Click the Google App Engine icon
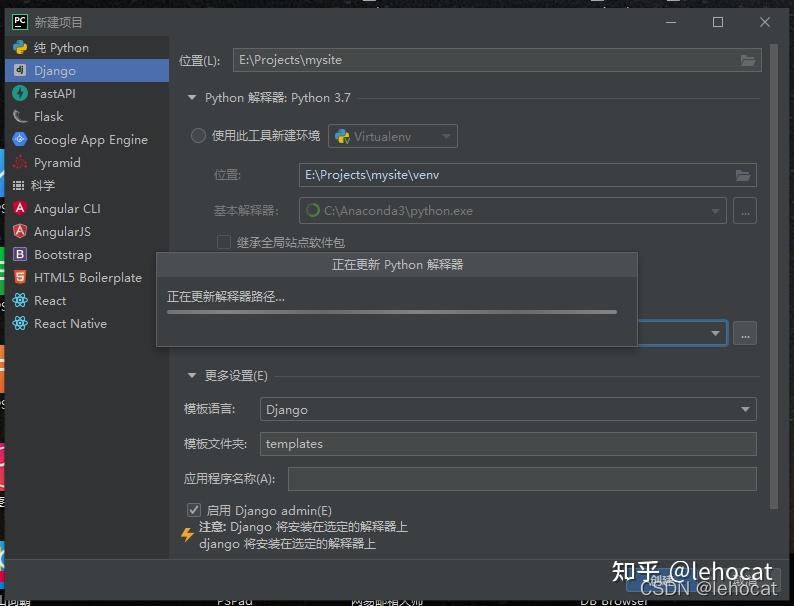Viewport: 794px width, 606px height. [20, 139]
